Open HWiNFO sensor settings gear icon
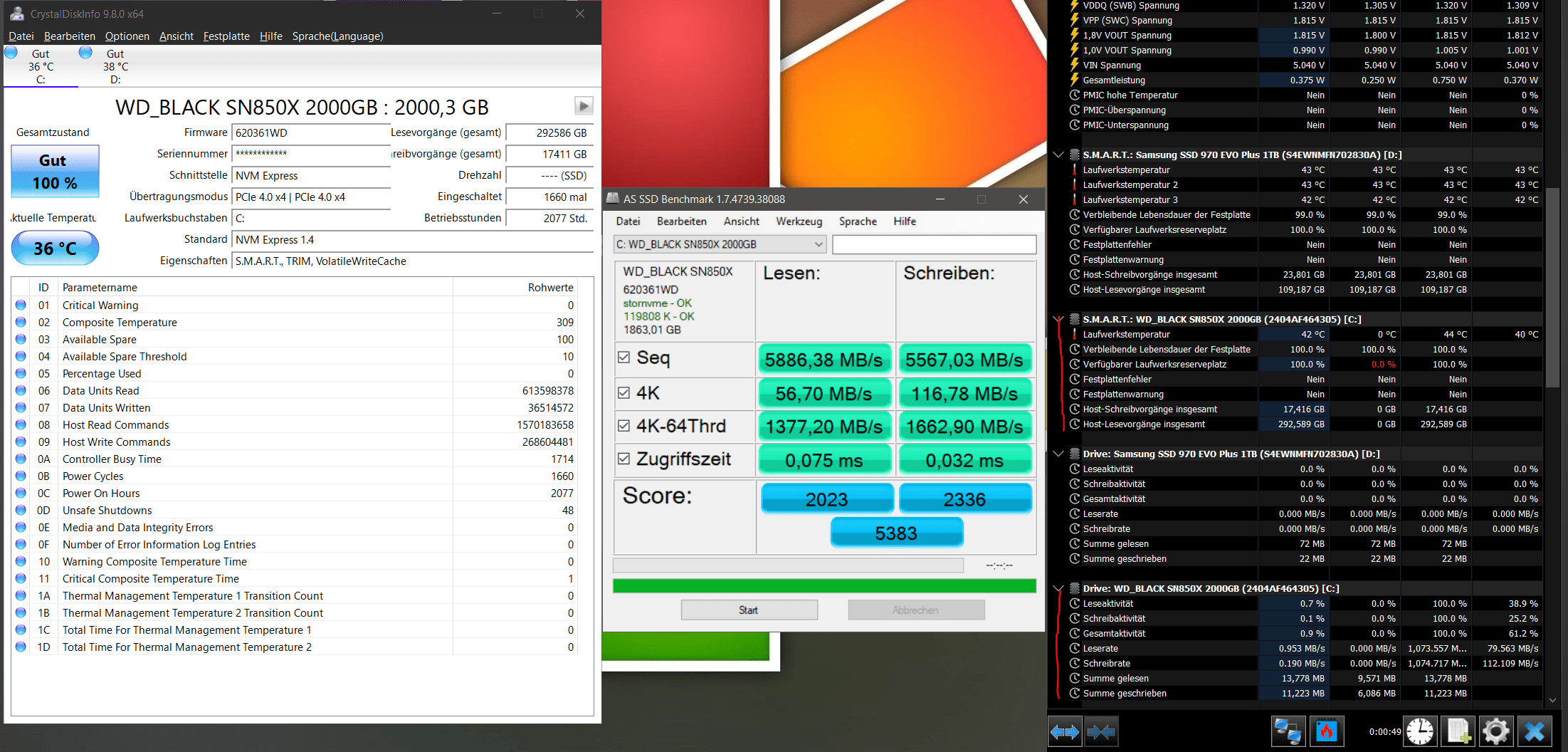Screen dimensions: 1568x752 pos(1495,731)
